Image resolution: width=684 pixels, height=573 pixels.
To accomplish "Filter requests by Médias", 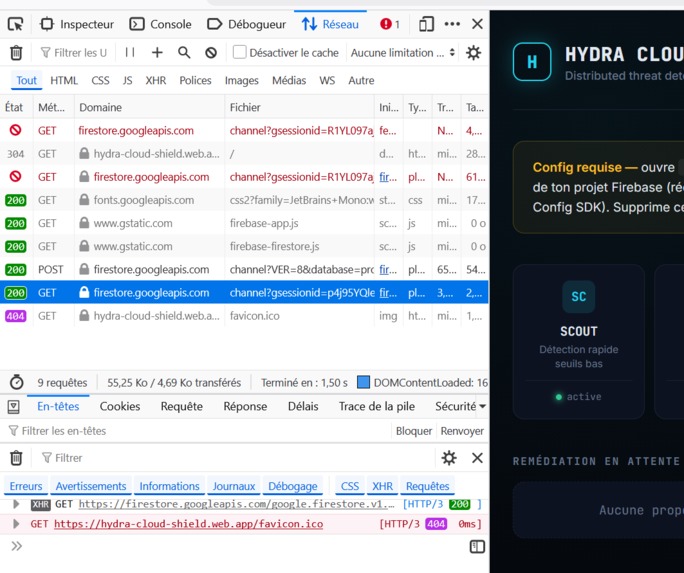I will (x=289, y=80).
